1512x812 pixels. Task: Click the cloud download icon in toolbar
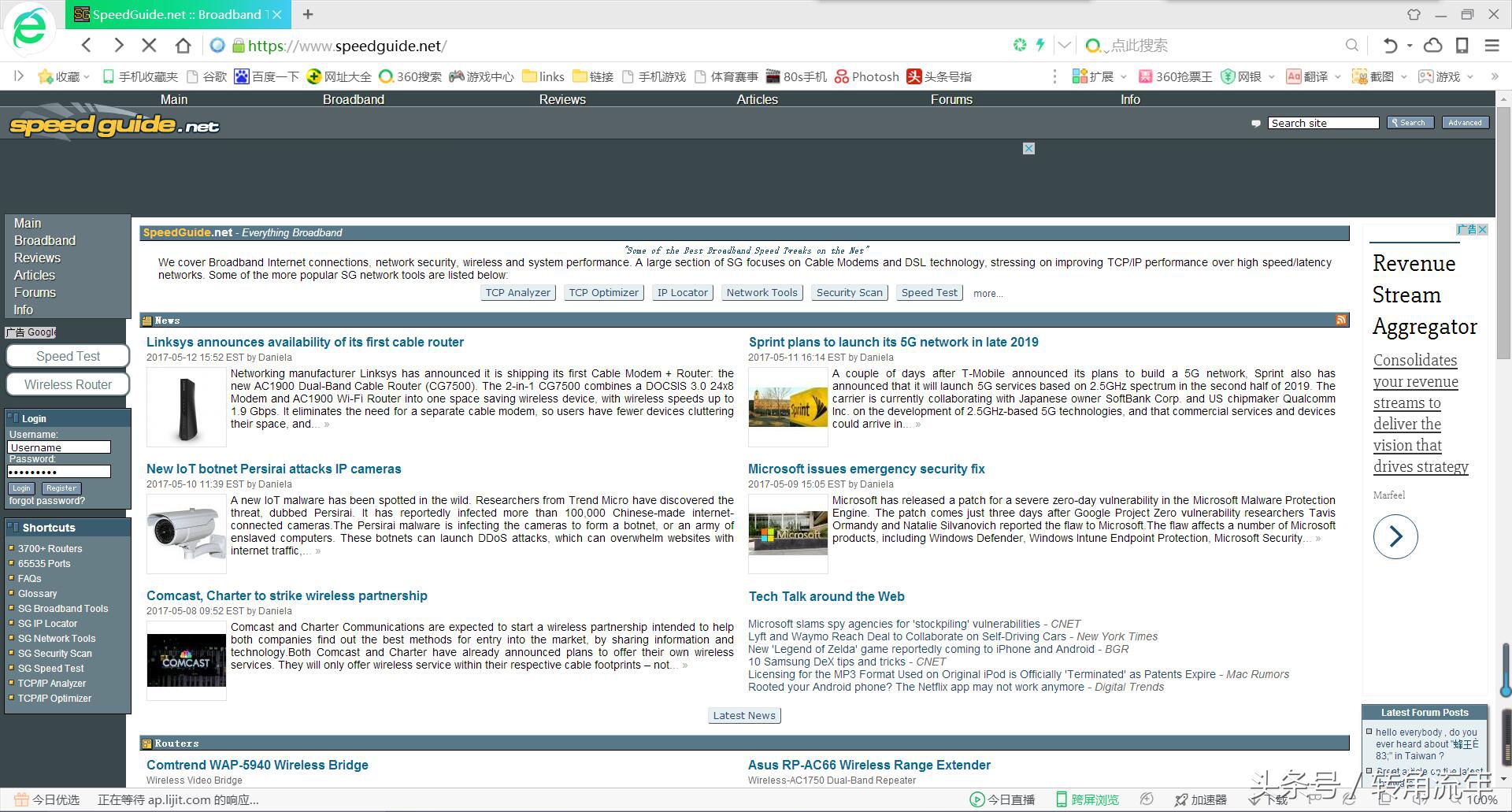1433,46
